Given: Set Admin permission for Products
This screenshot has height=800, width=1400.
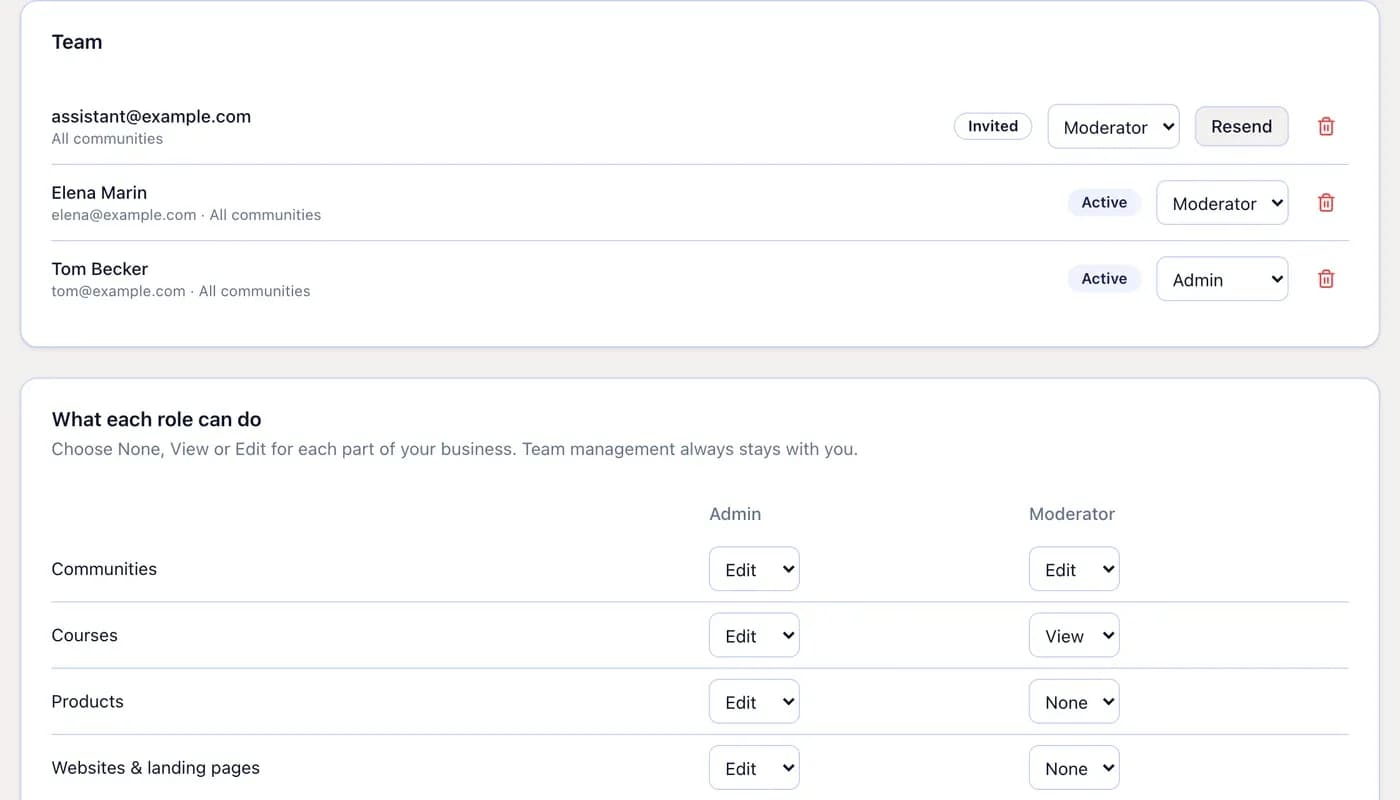Looking at the screenshot, I should click(754, 702).
